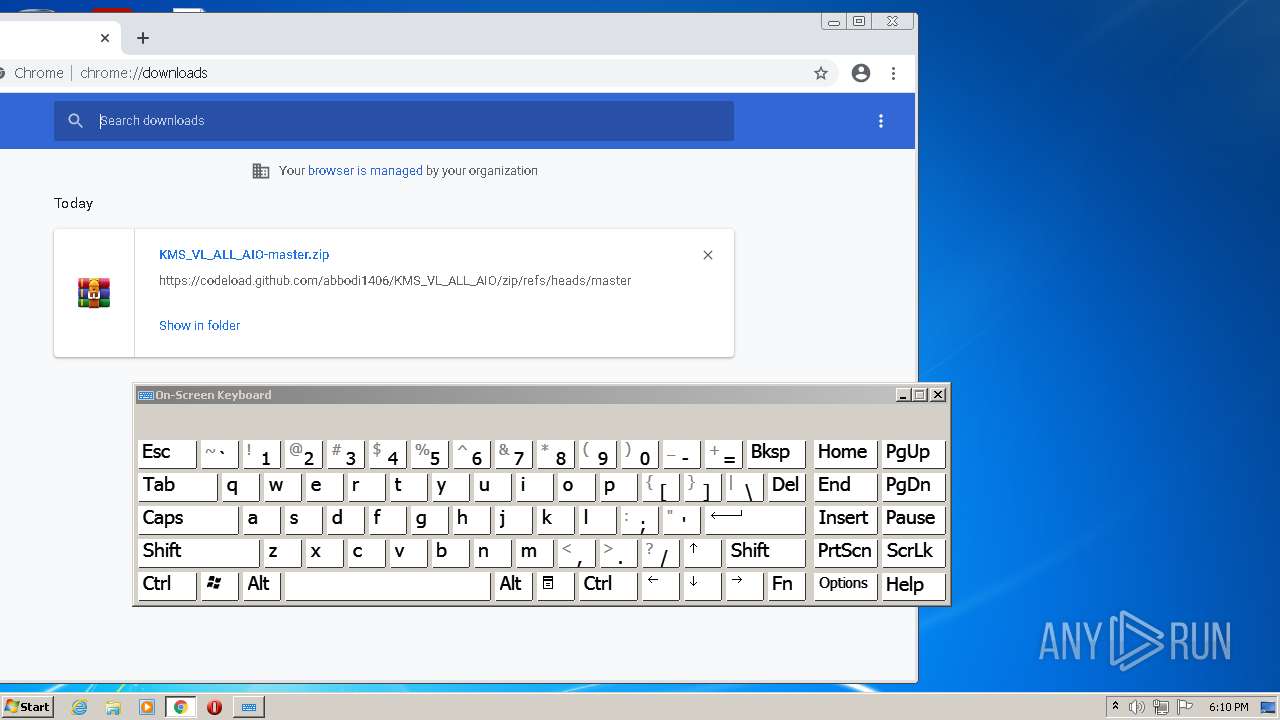The image size is (1280, 720).
Task: Tap the Enter arrow key on keyboard
Action: pos(755,520)
